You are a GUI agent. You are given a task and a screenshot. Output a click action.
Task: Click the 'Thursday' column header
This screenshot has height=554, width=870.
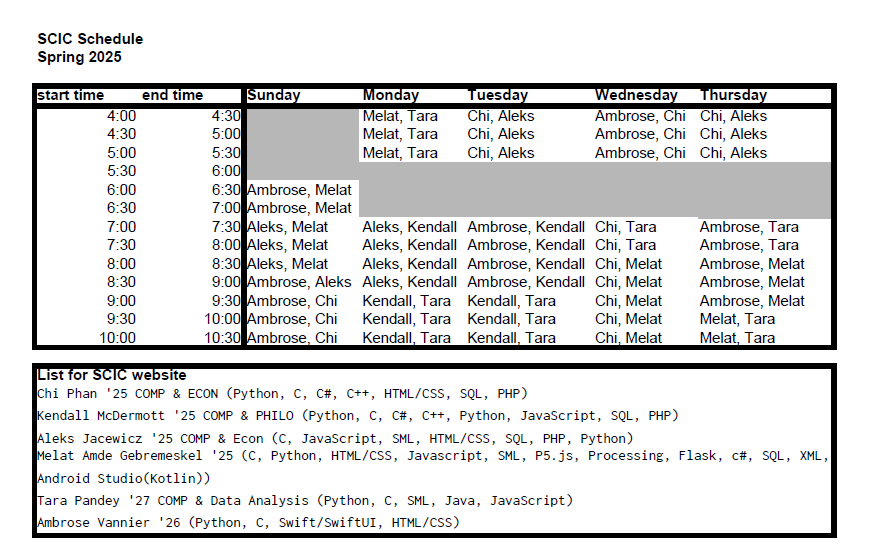point(734,95)
